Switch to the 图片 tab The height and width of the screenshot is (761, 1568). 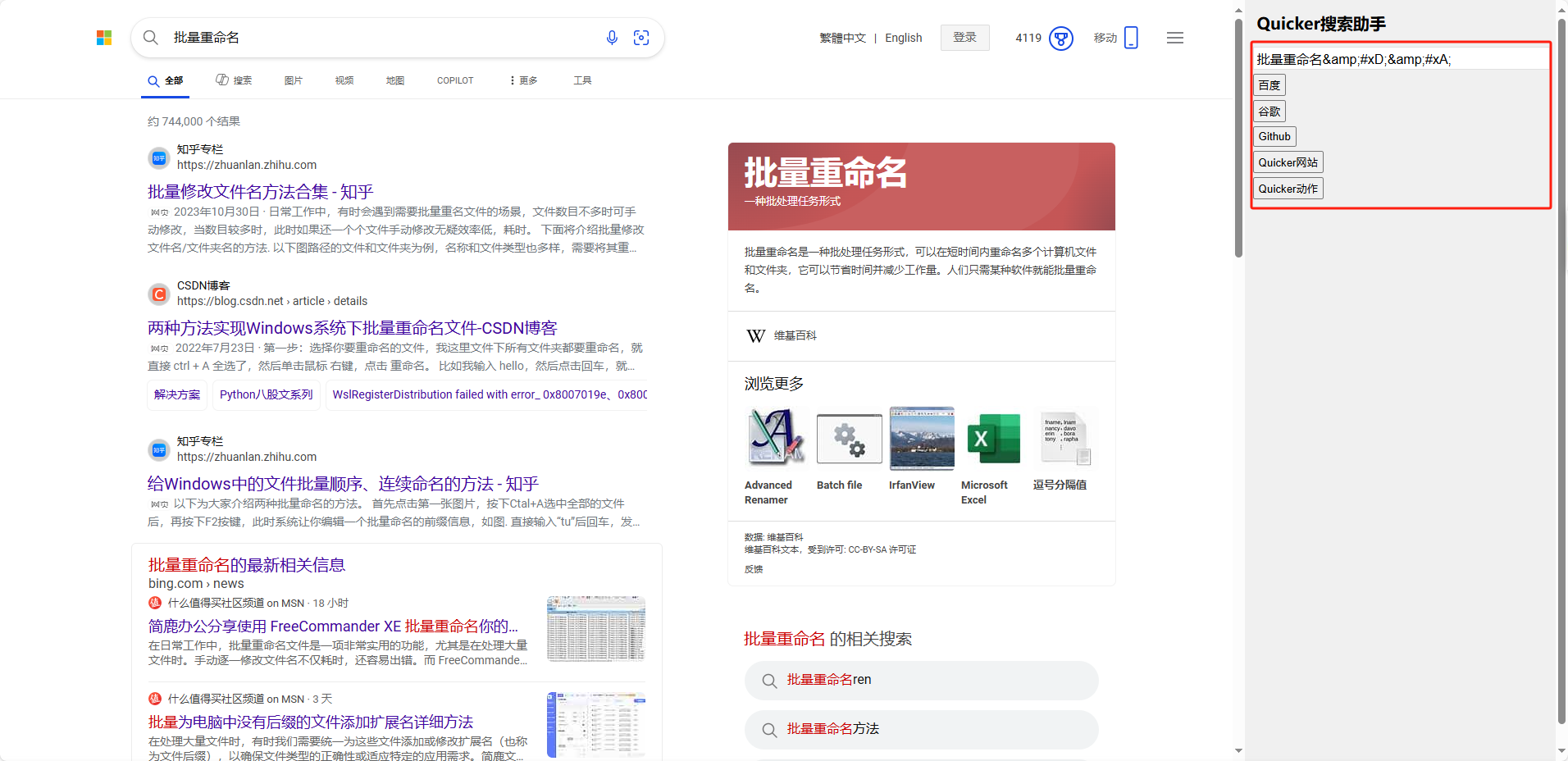(x=294, y=80)
